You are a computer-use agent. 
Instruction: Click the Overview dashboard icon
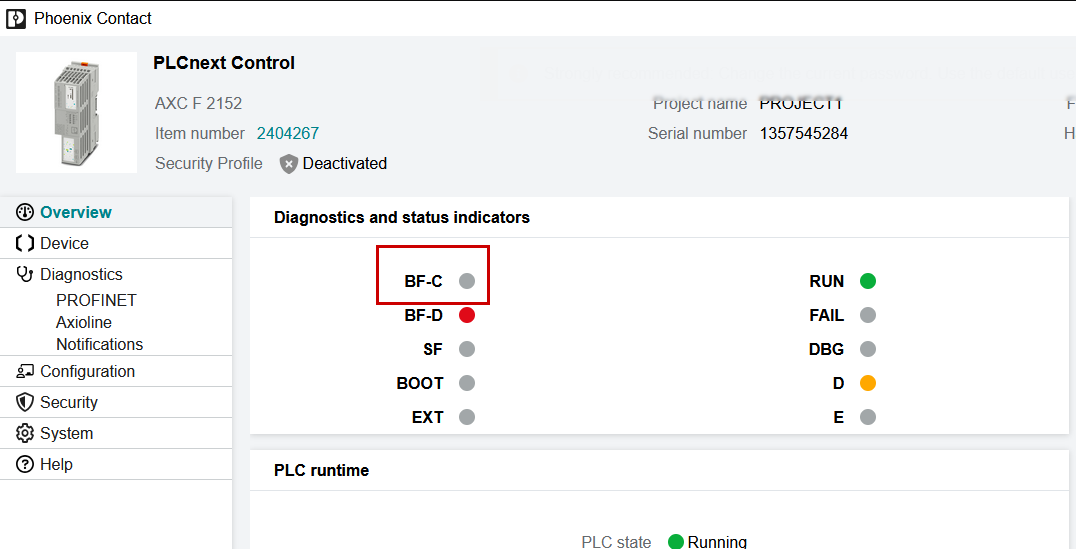(25, 212)
